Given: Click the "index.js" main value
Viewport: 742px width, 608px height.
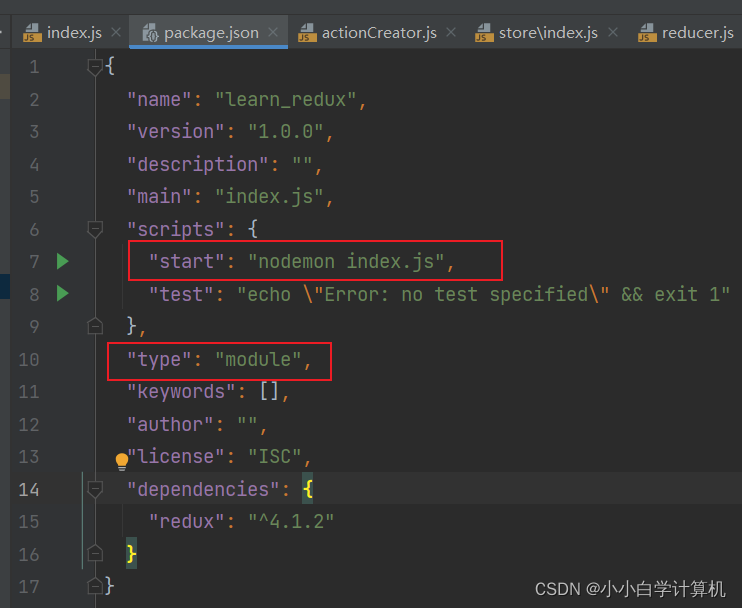Looking at the screenshot, I should coord(269,196).
